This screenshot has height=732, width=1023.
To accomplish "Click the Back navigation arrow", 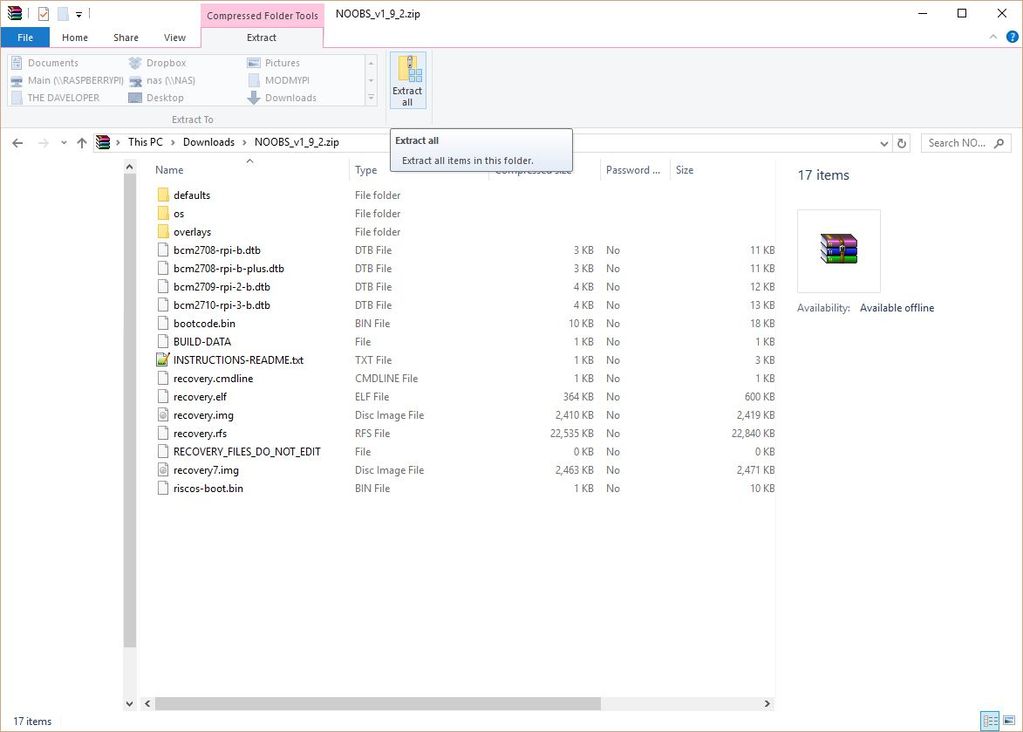I will click(18, 143).
